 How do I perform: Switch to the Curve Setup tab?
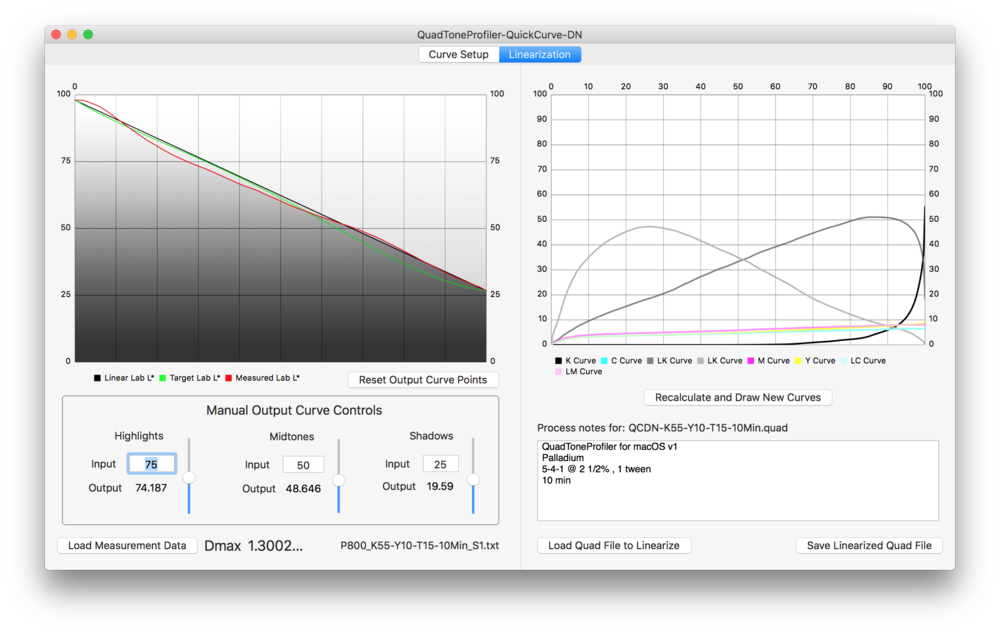459,54
